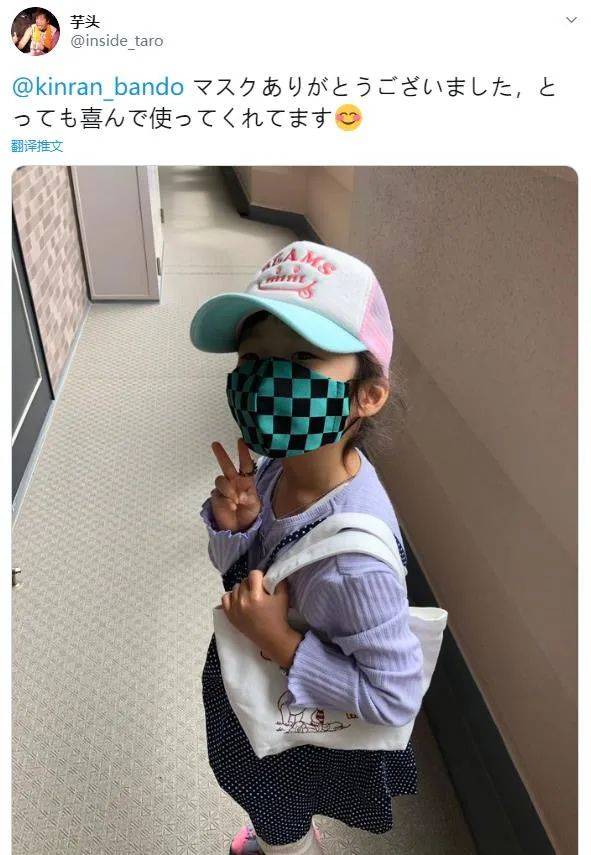591x855 pixels.
Task: Click the second line of tweet text
Action: pyautogui.click(x=187, y=118)
